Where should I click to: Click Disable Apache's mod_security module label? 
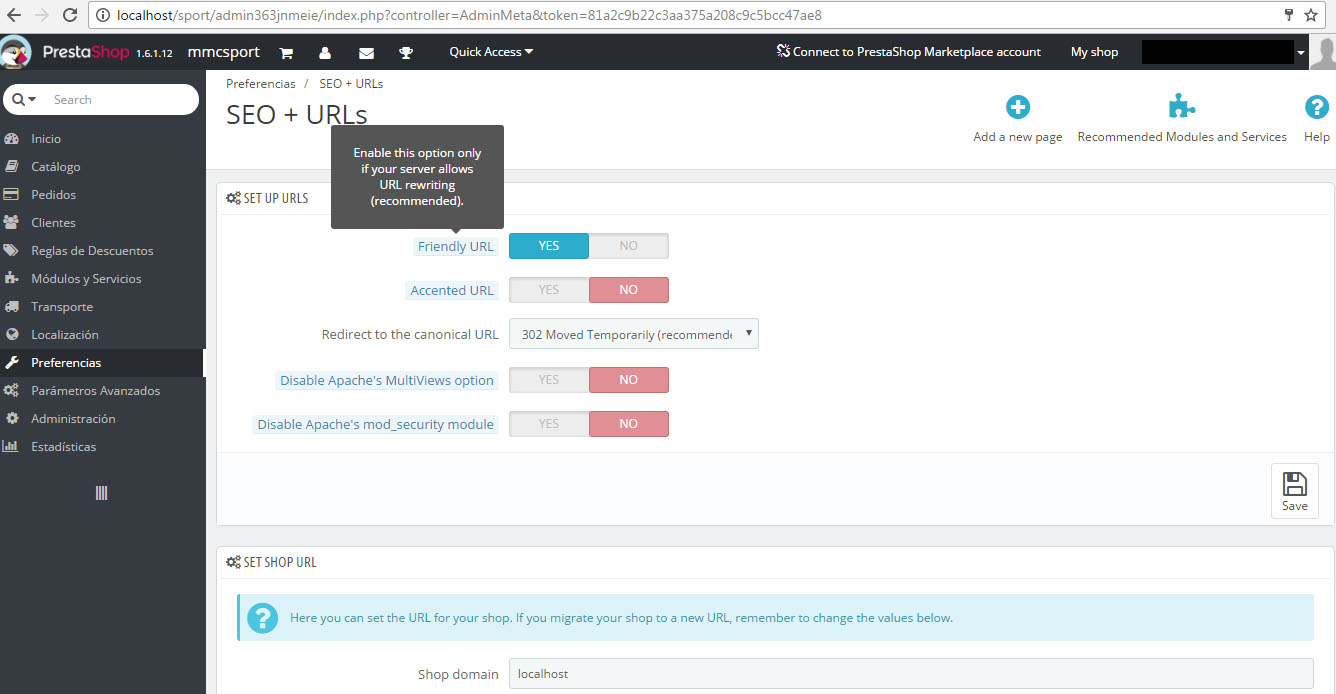pos(376,425)
